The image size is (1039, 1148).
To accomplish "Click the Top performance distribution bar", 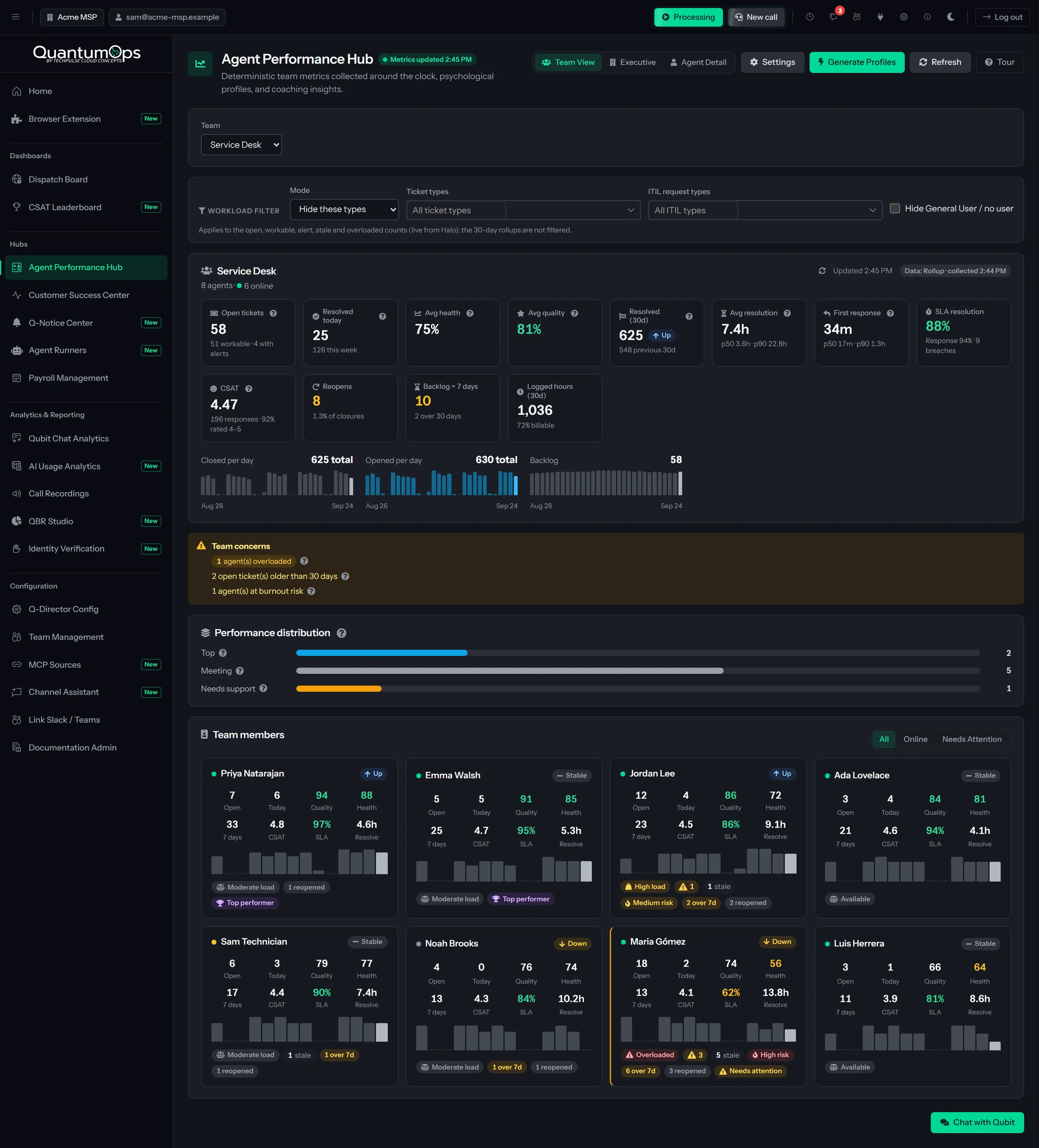I will 638,653.
